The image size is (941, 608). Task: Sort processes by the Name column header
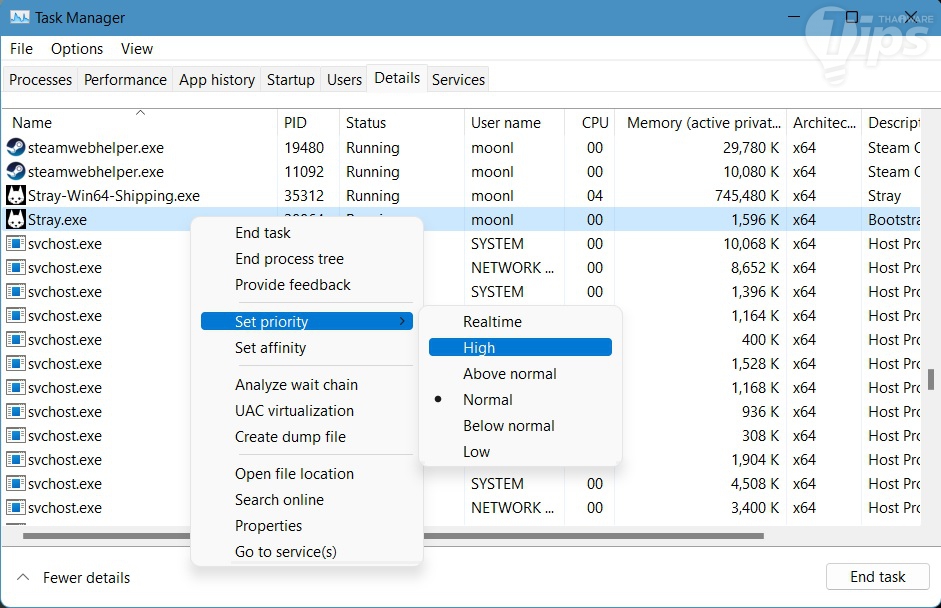click(32, 123)
